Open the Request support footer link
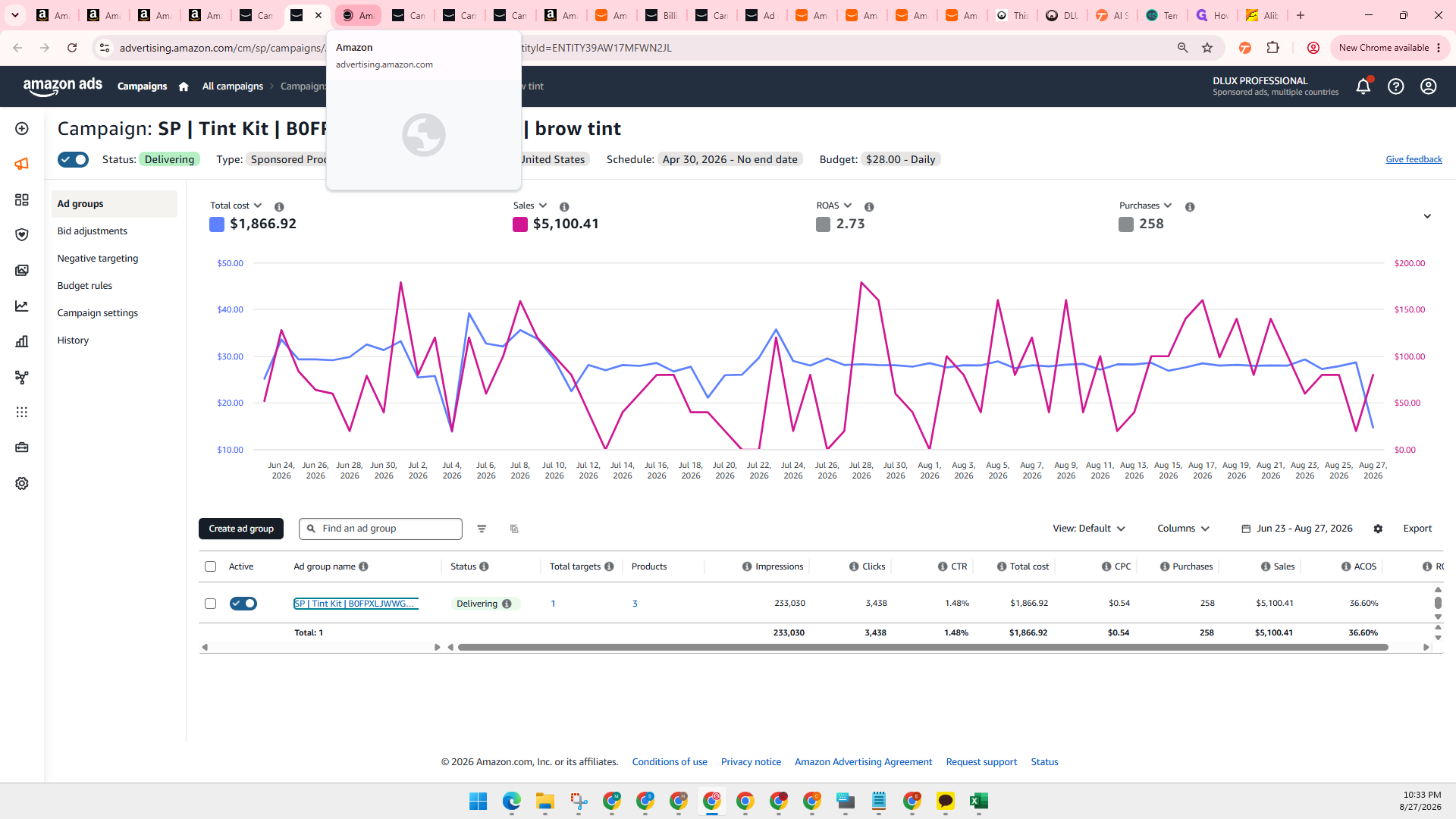 (x=981, y=762)
